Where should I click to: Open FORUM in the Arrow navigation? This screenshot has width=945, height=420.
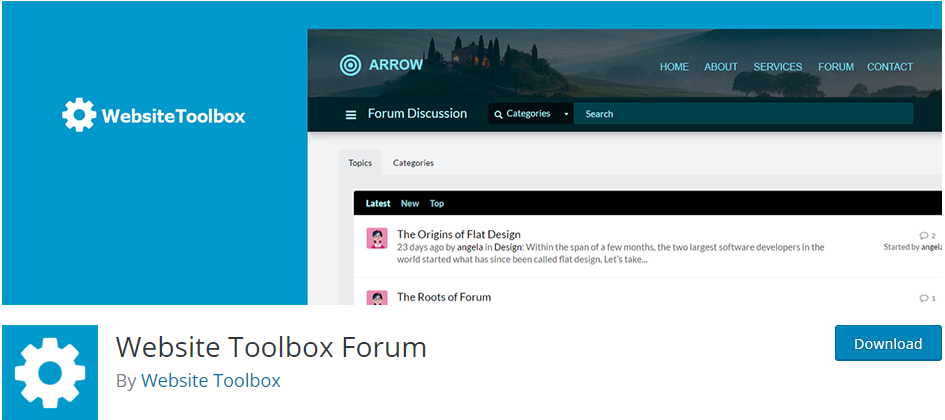(836, 67)
